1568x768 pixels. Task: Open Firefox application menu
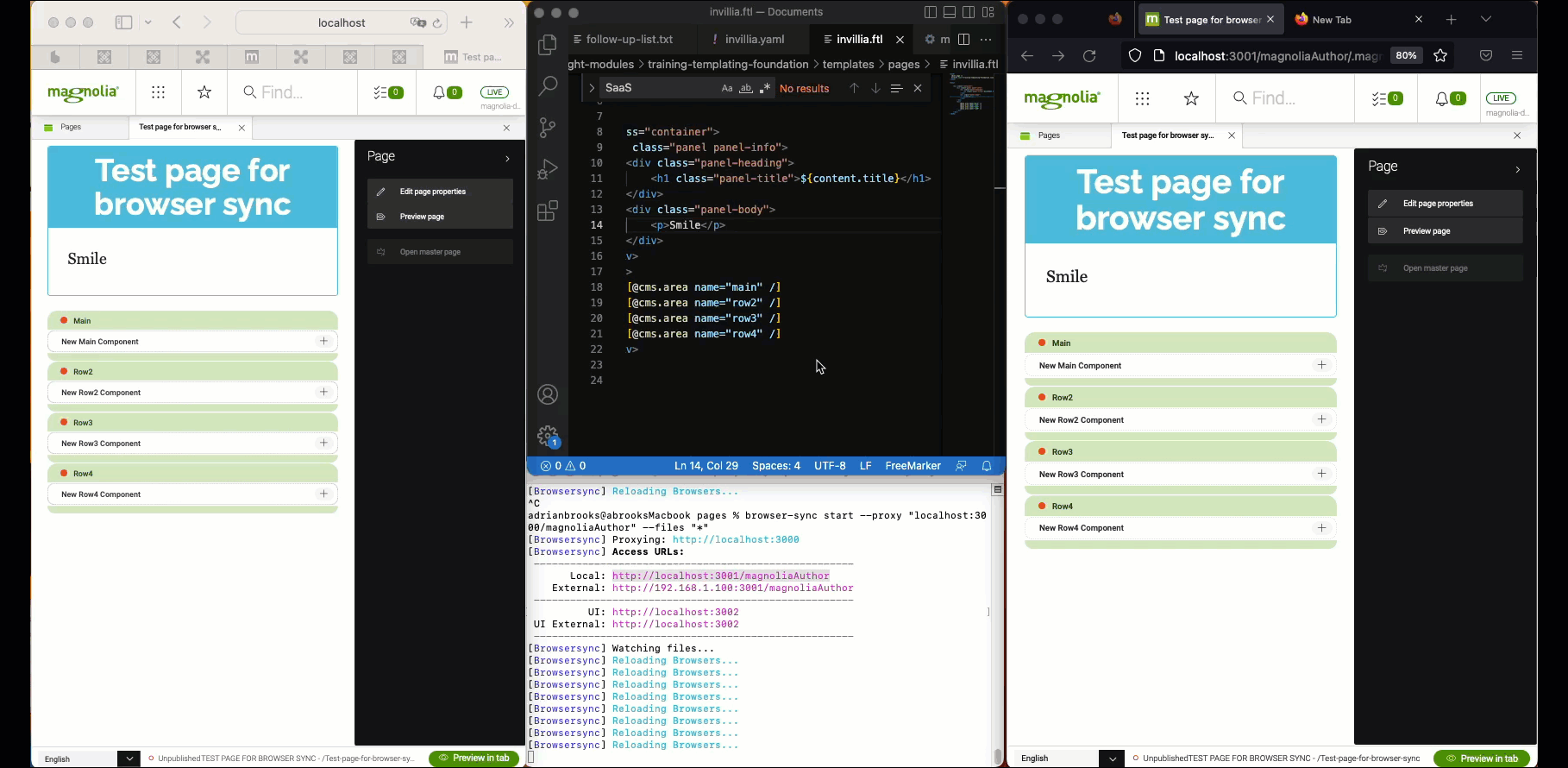pos(1517,56)
